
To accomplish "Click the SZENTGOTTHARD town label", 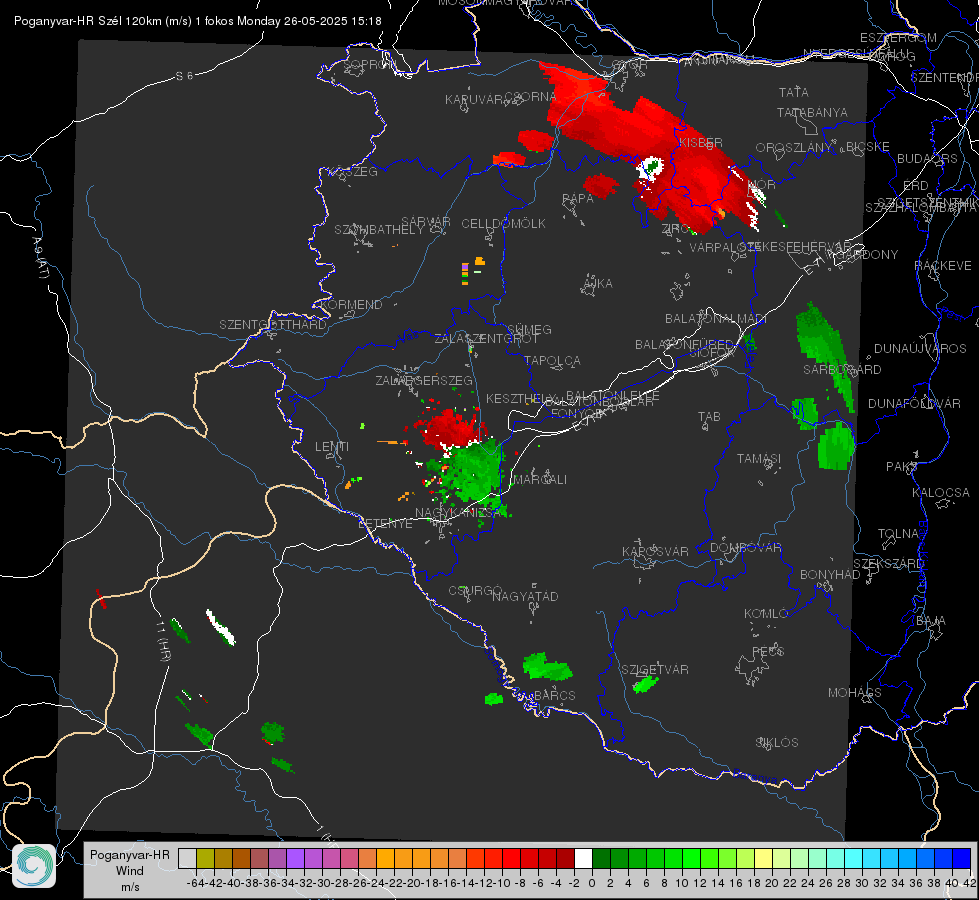I will pyautogui.click(x=273, y=325).
